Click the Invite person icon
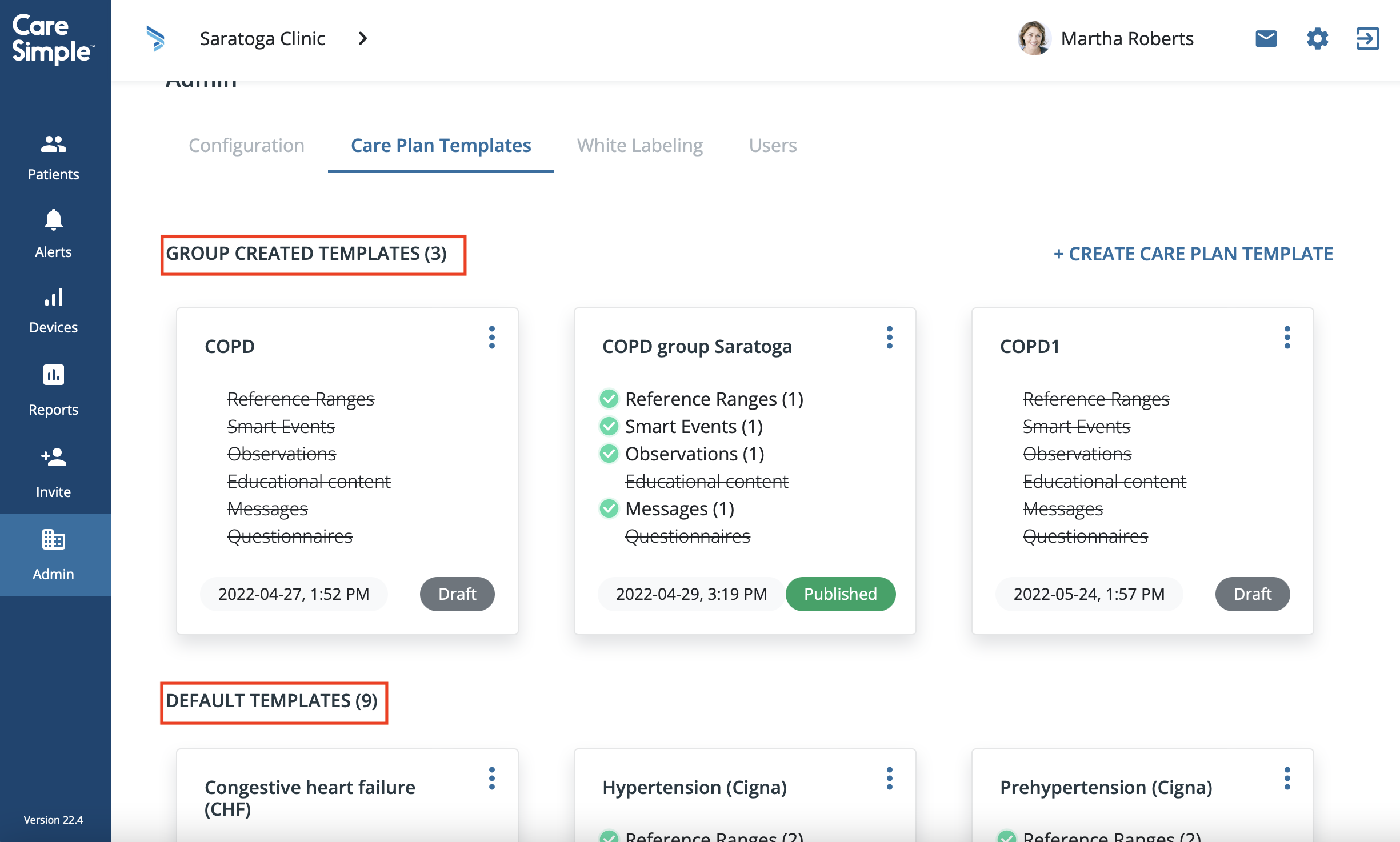This screenshot has width=1400, height=842. point(53,458)
